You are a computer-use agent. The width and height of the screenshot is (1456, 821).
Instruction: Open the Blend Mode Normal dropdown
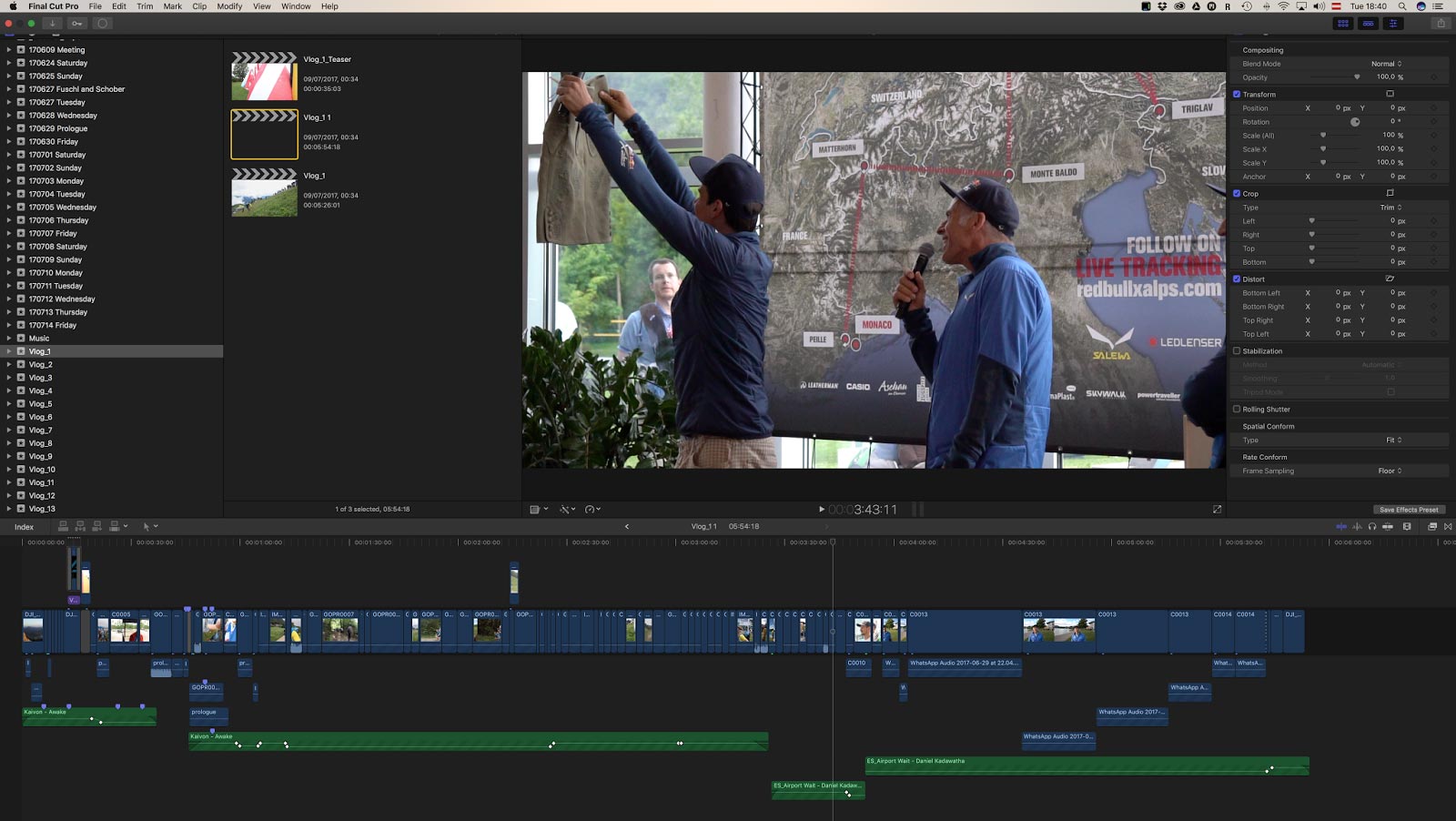(x=1386, y=64)
